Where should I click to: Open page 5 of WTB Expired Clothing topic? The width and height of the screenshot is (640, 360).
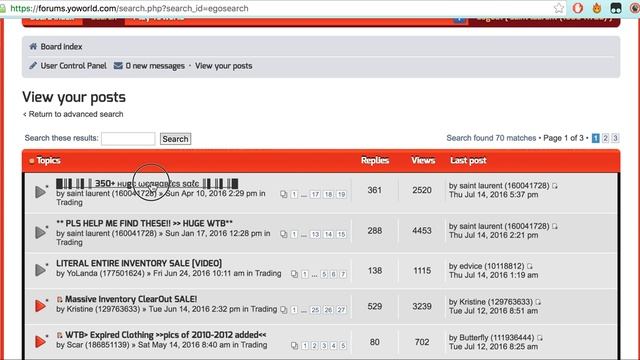tap(343, 346)
